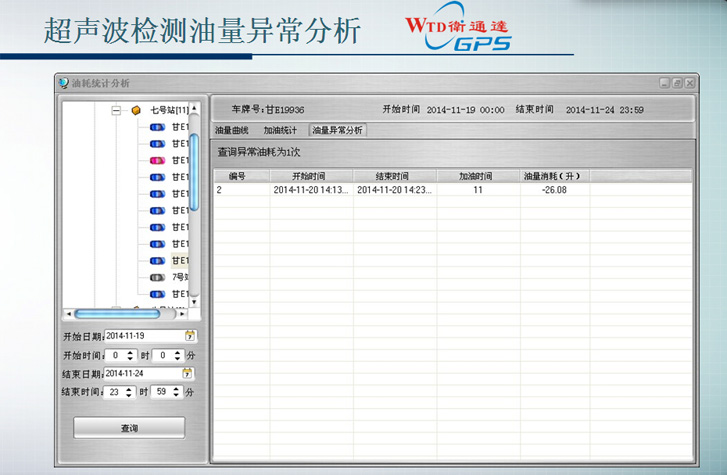
Task: Open the calendar picker for 结束日期
Action: tap(188, 373)
